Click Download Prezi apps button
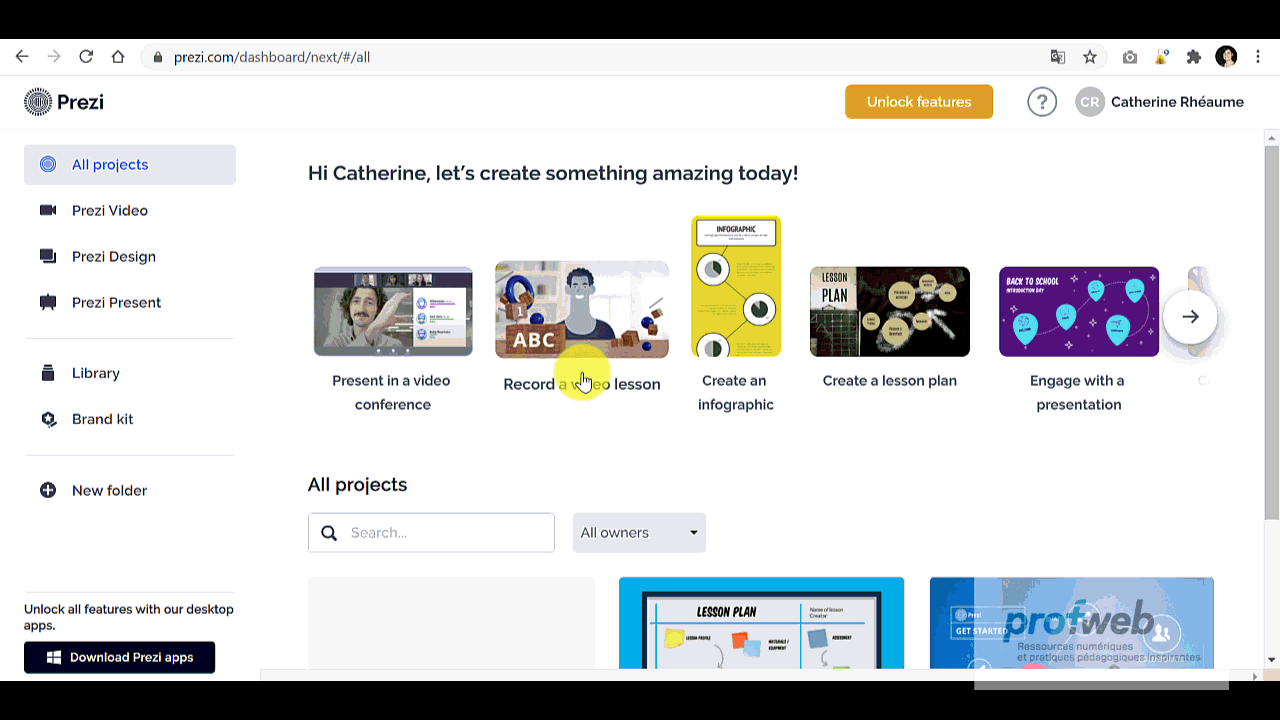 tap(119, 658)
